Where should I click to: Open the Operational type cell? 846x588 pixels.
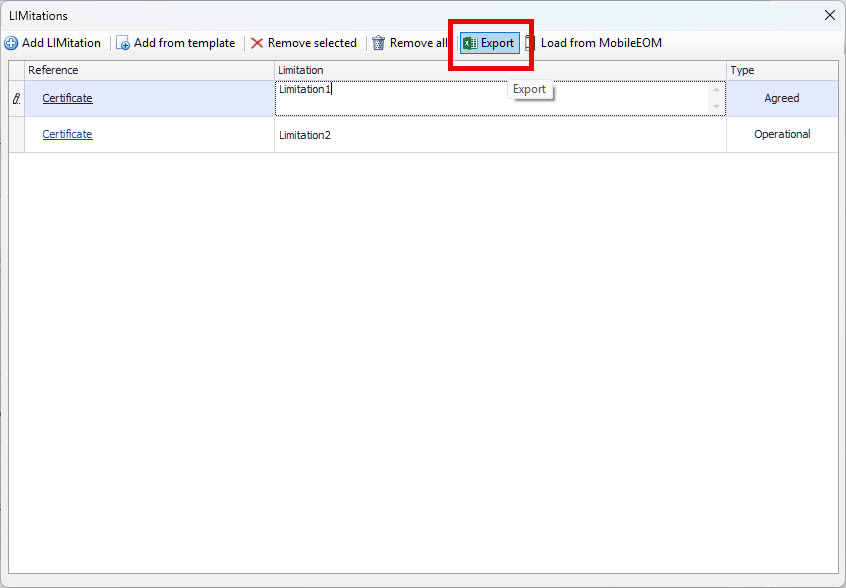[782, 134]
